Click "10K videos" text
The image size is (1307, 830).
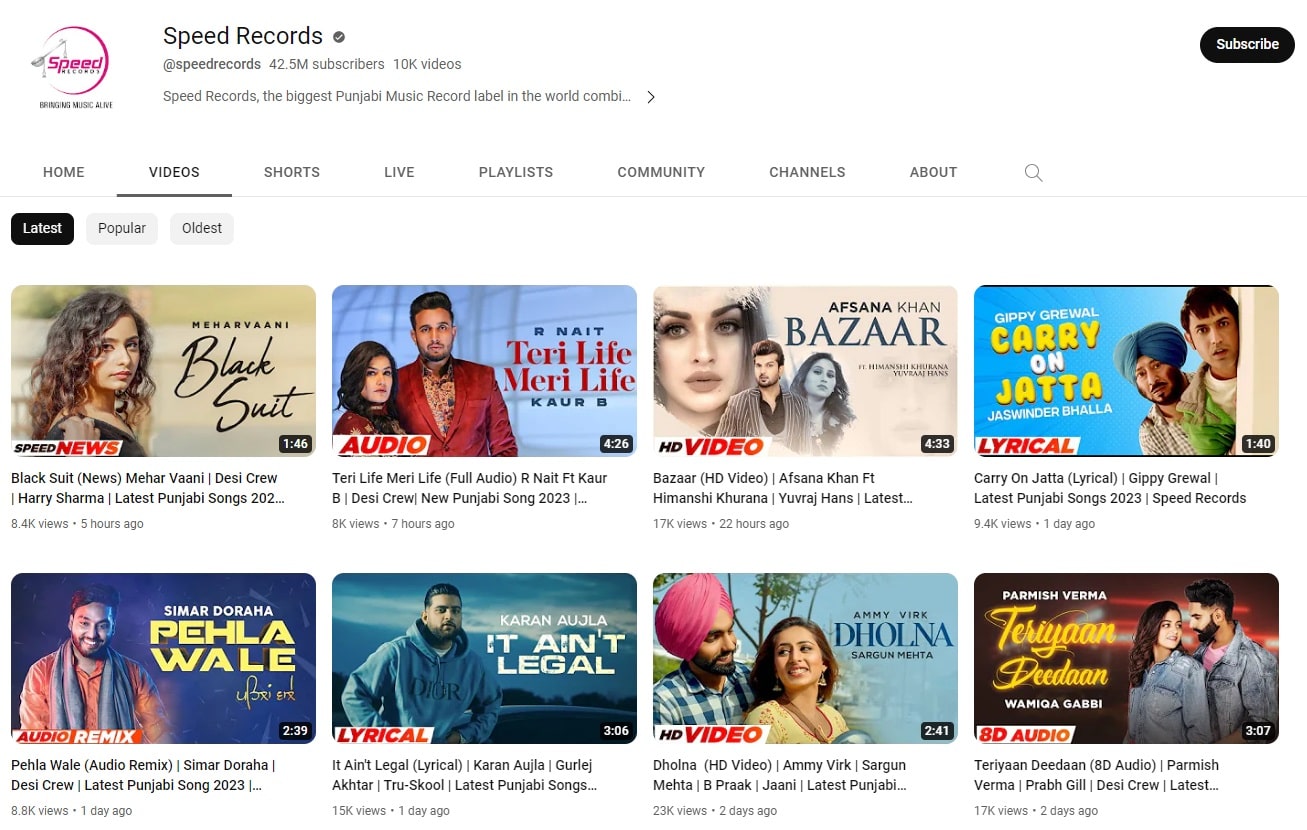click(x=427, y=64)
